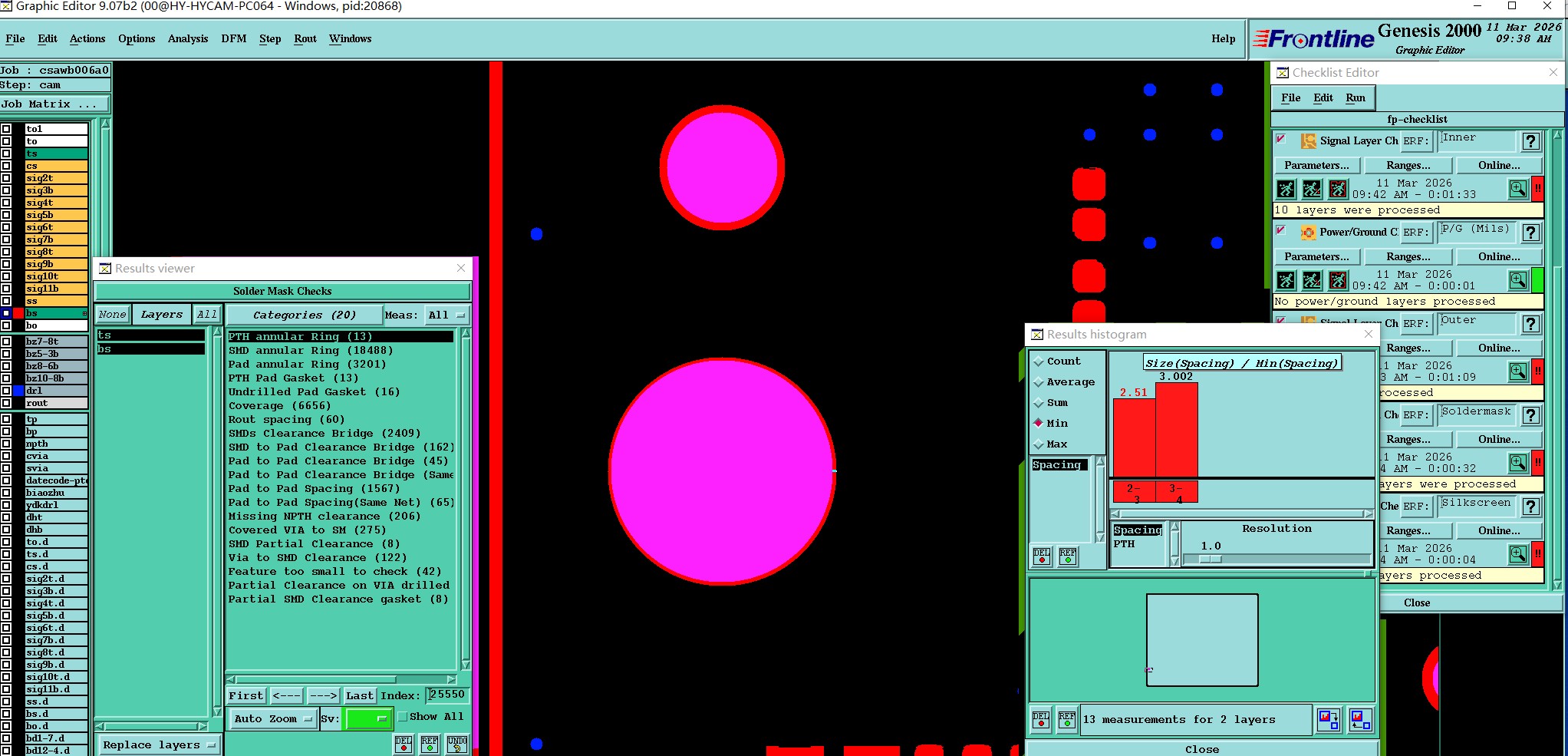Open Actions menu
Screen dimensions: 1568x756
pyautogui.click(x=87, y=39)
